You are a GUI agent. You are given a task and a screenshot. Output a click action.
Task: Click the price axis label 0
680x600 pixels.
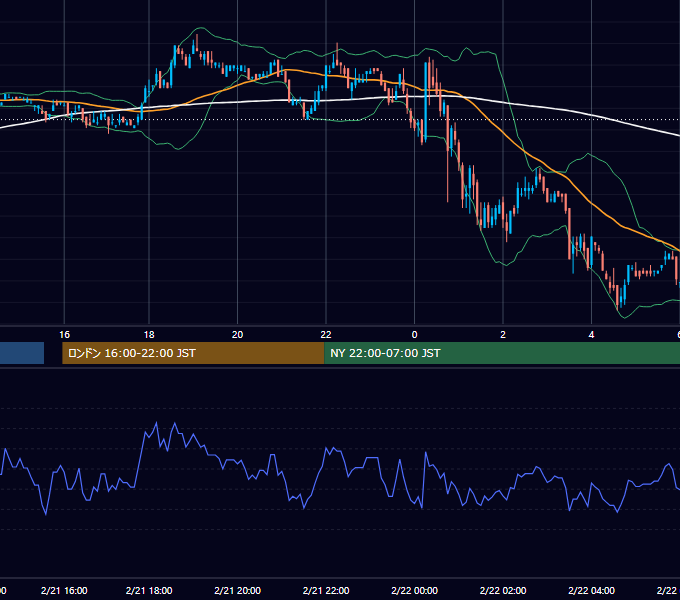(x=414, y=335)
